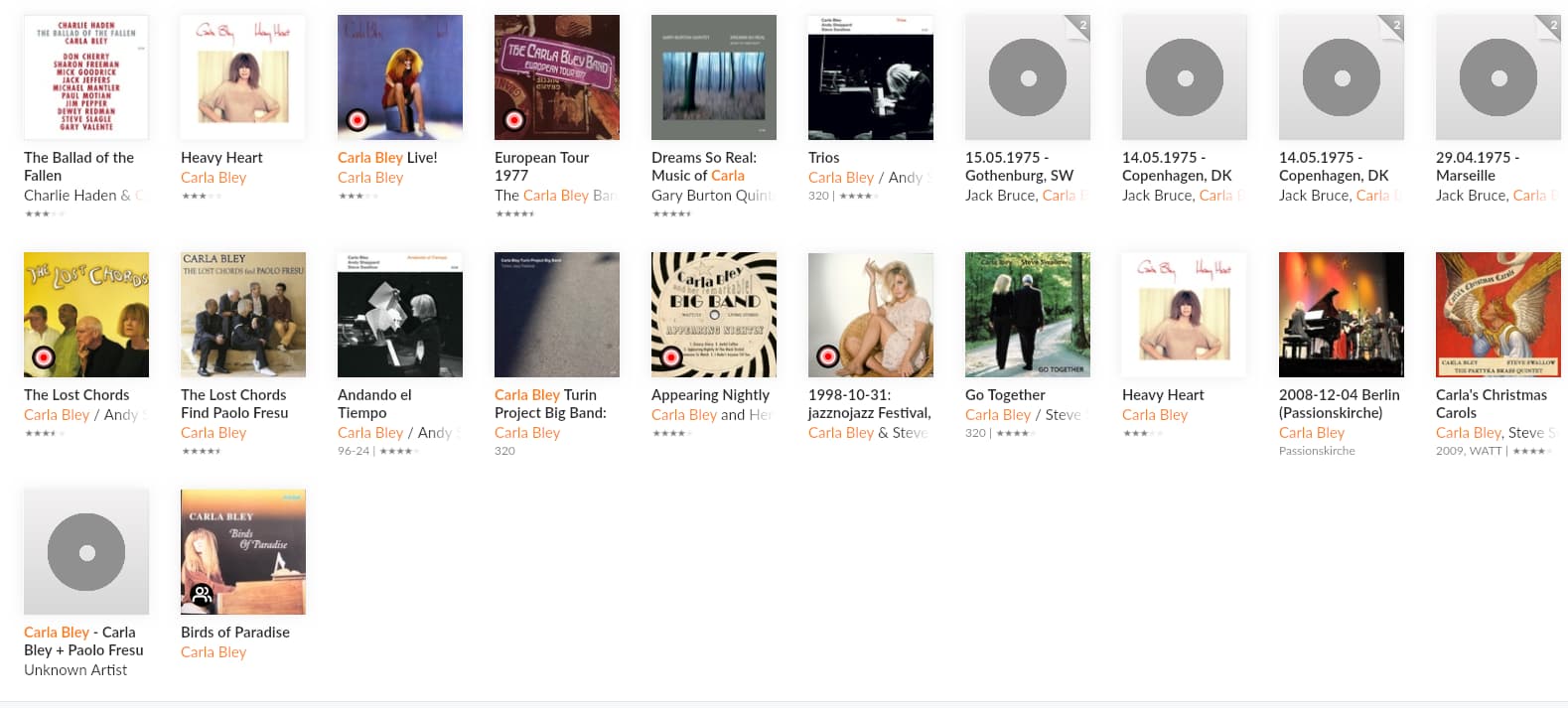Open the Trios album cover
The image size is (1568, 708).
tap(871, 77)
